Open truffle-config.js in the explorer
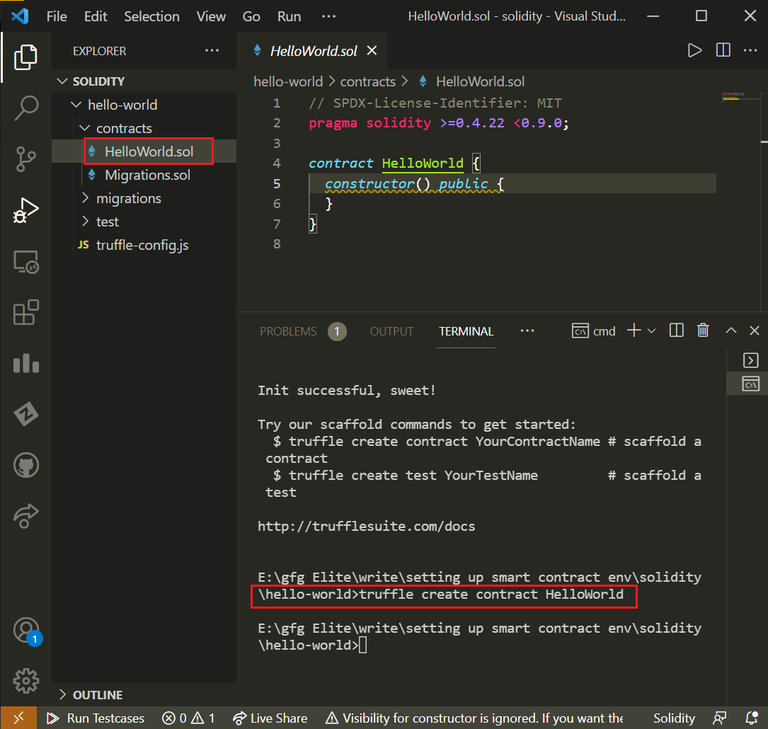The width and height of the screenshot is (768, 729). 142,245
